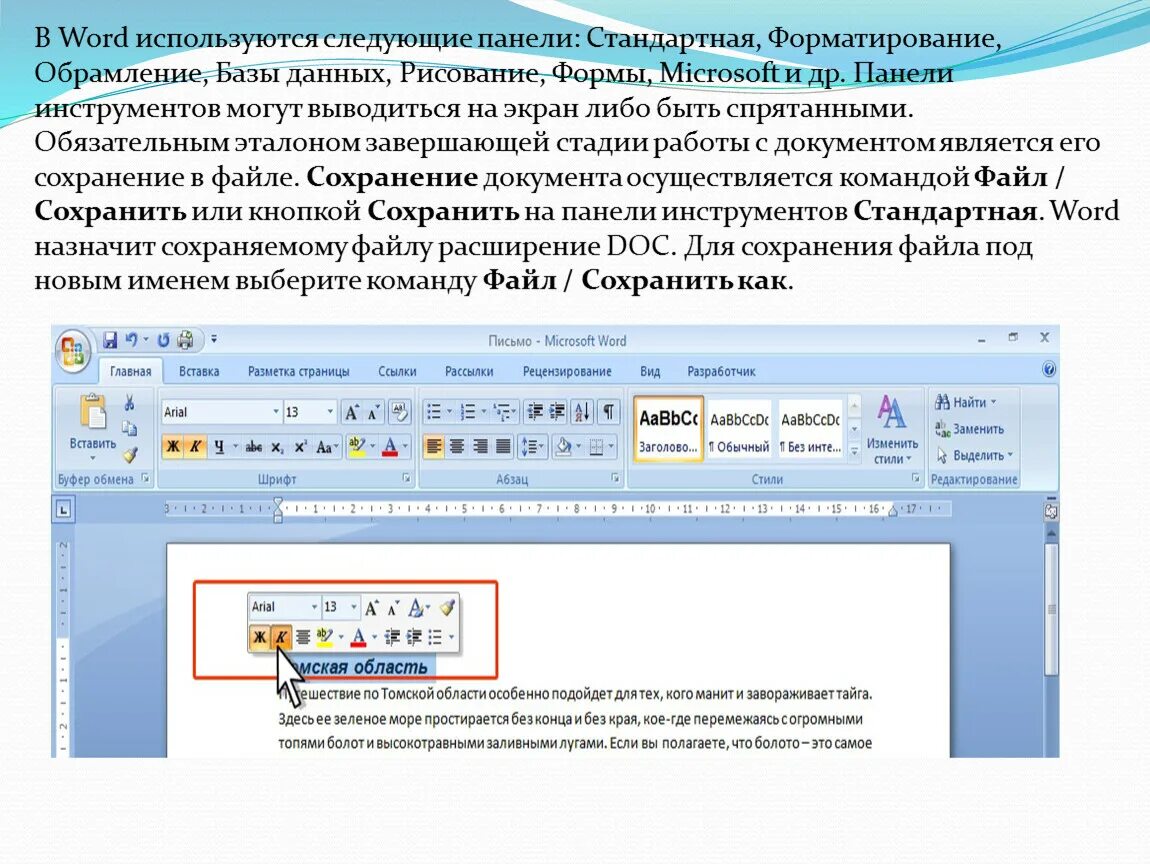Click the Заменить button
The image size is (1150, 864).
[x=970, y=429]
